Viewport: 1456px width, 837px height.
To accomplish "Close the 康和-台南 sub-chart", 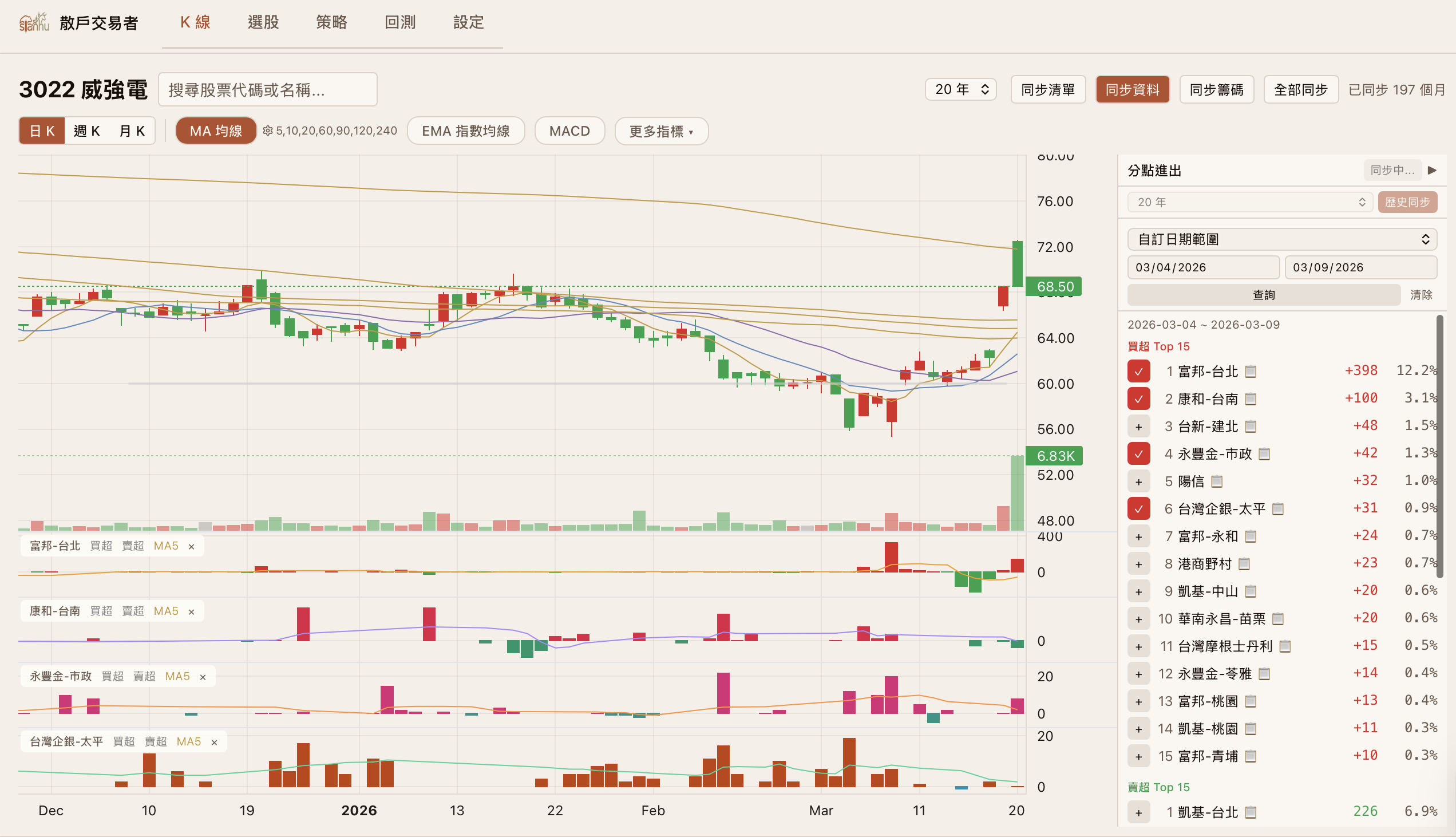I will pyautogui.click(x=191, y=612).
